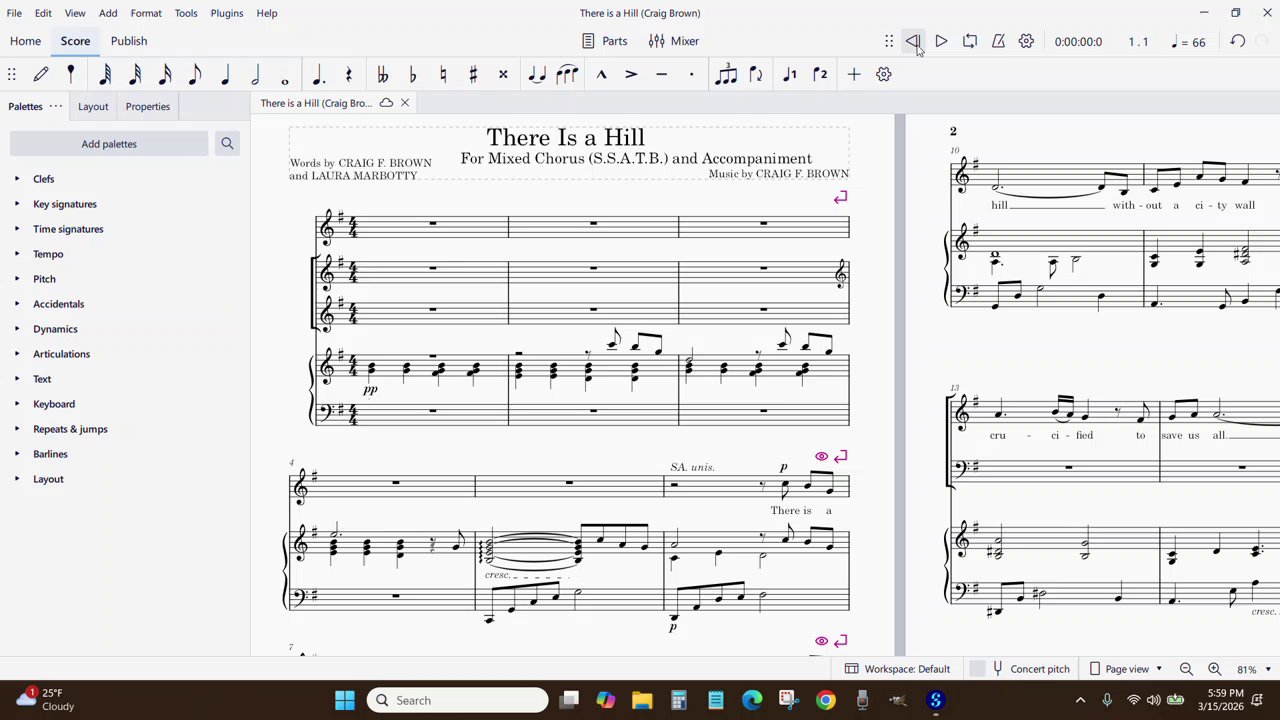This screenshot has height=720, width=1280.
Task: Toggle the tie on selected note
Action: [537, 74]
